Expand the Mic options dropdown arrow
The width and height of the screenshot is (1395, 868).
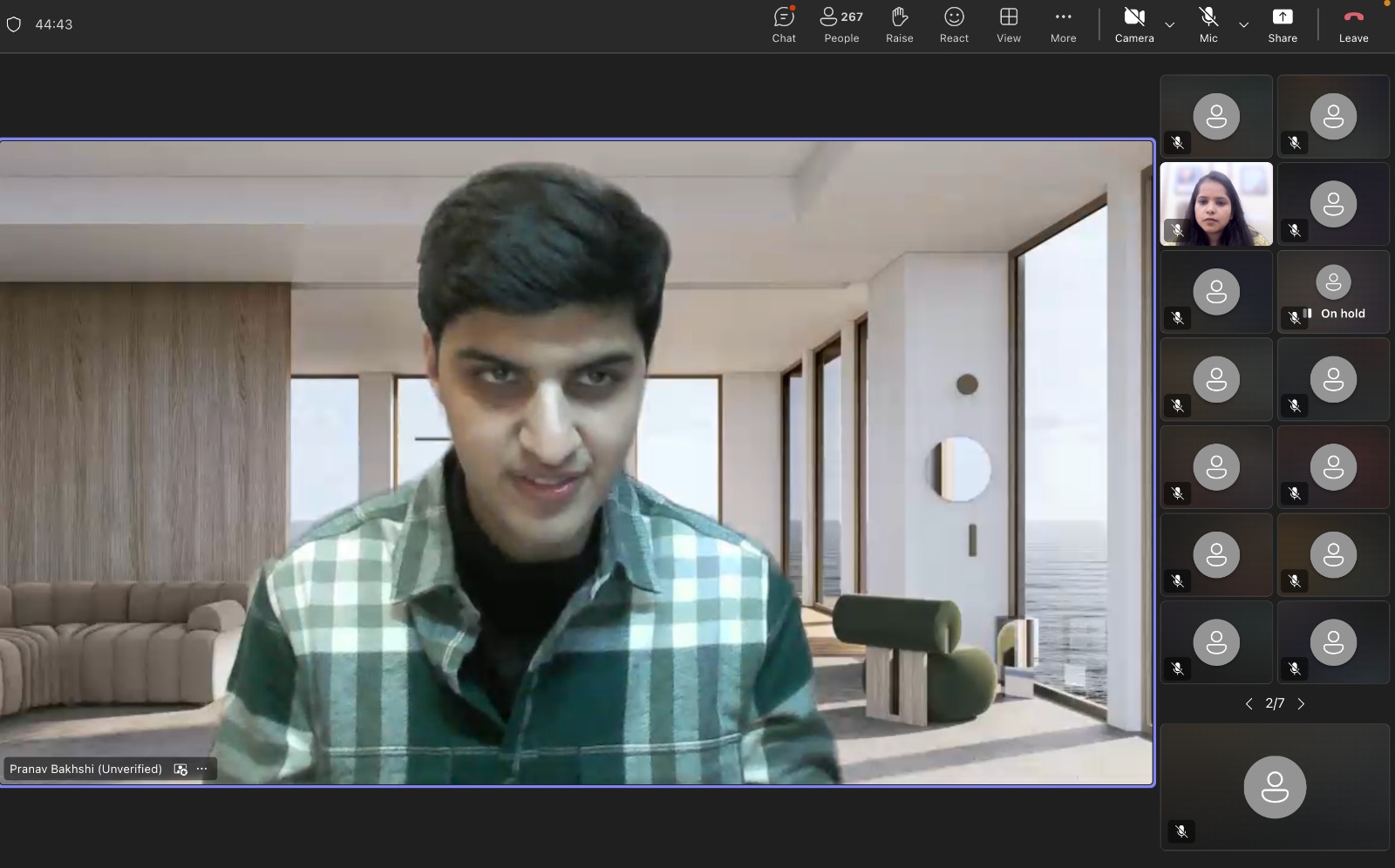point(1244,24)
